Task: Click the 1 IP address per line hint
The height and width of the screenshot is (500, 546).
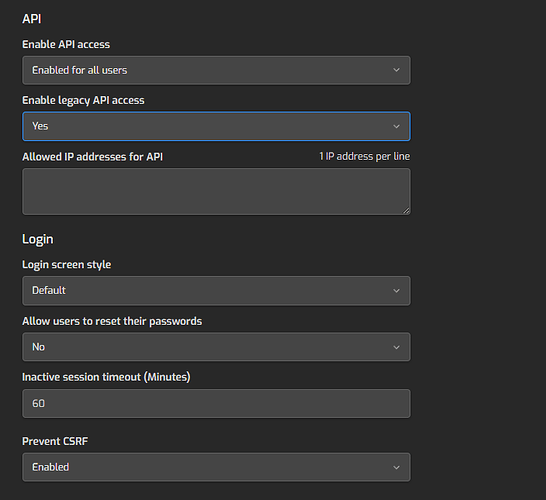Action: coord(365,157)
